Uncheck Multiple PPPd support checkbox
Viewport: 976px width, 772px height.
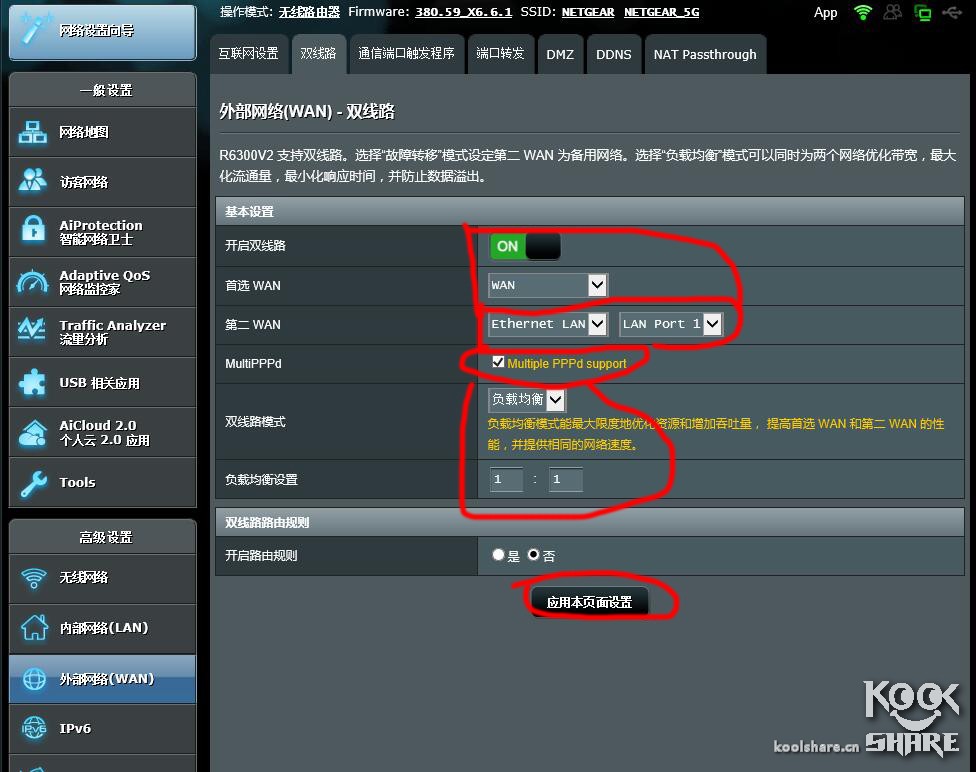[498, 363]
